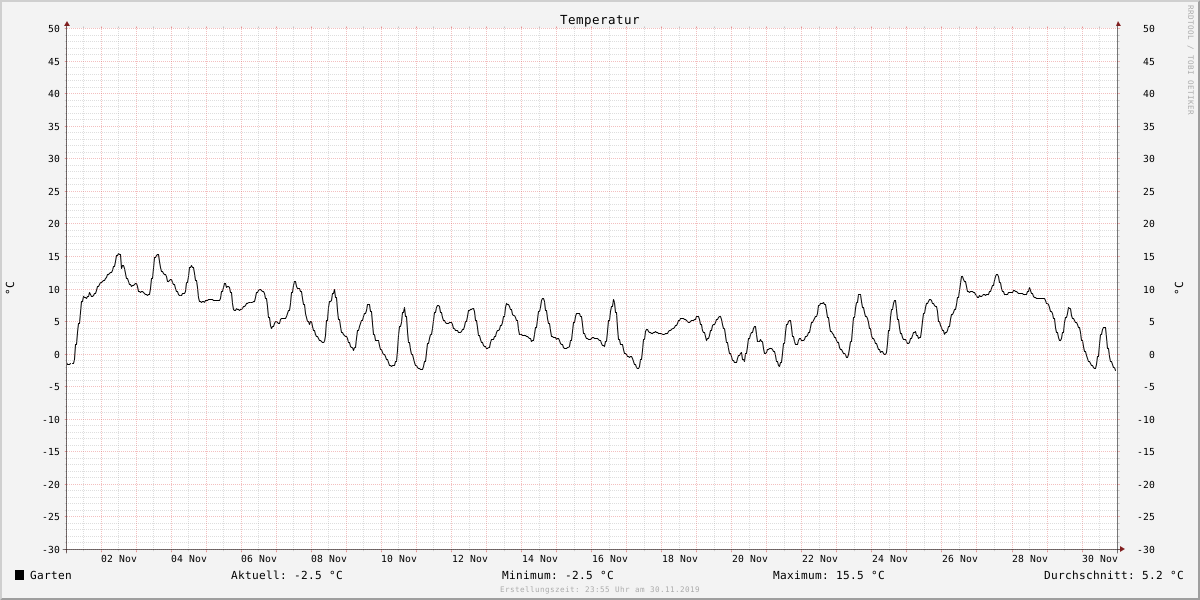This screenshot has height=600, width=1200.
Task: Select the "25" tick on the right axis
Action: [x=1149, y=192]
